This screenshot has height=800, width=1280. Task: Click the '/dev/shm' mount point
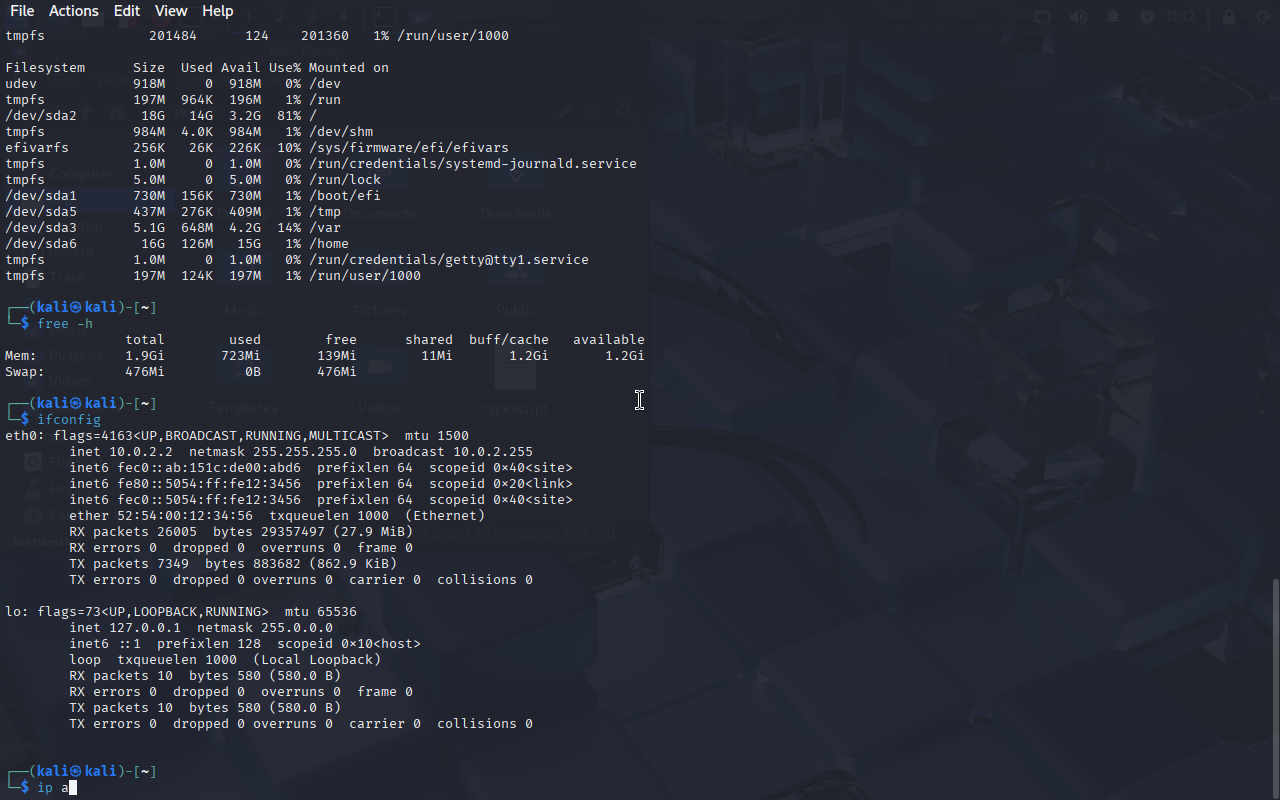tap(341, 132)
